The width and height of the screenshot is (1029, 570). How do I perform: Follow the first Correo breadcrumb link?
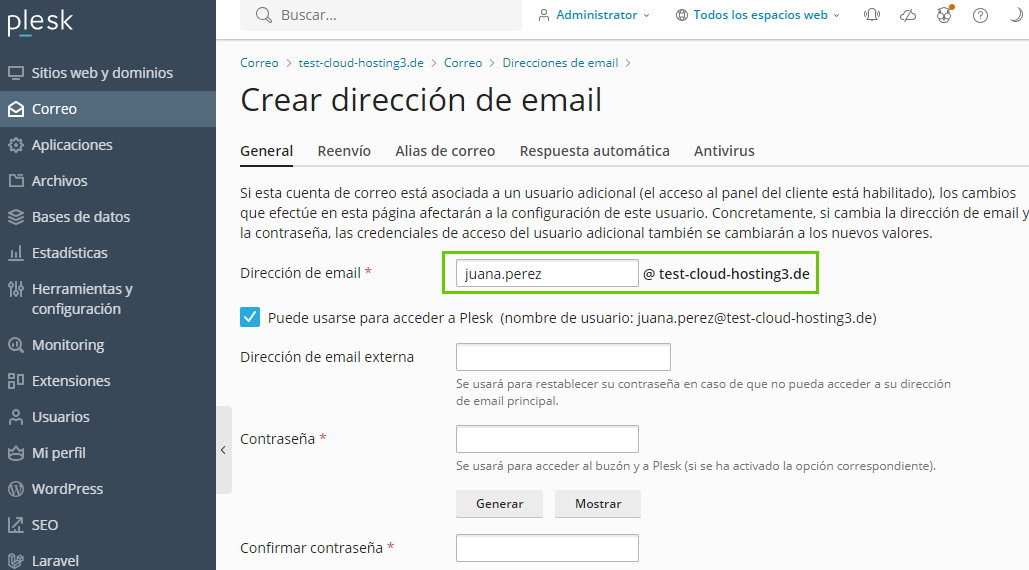tap(259, 63)
